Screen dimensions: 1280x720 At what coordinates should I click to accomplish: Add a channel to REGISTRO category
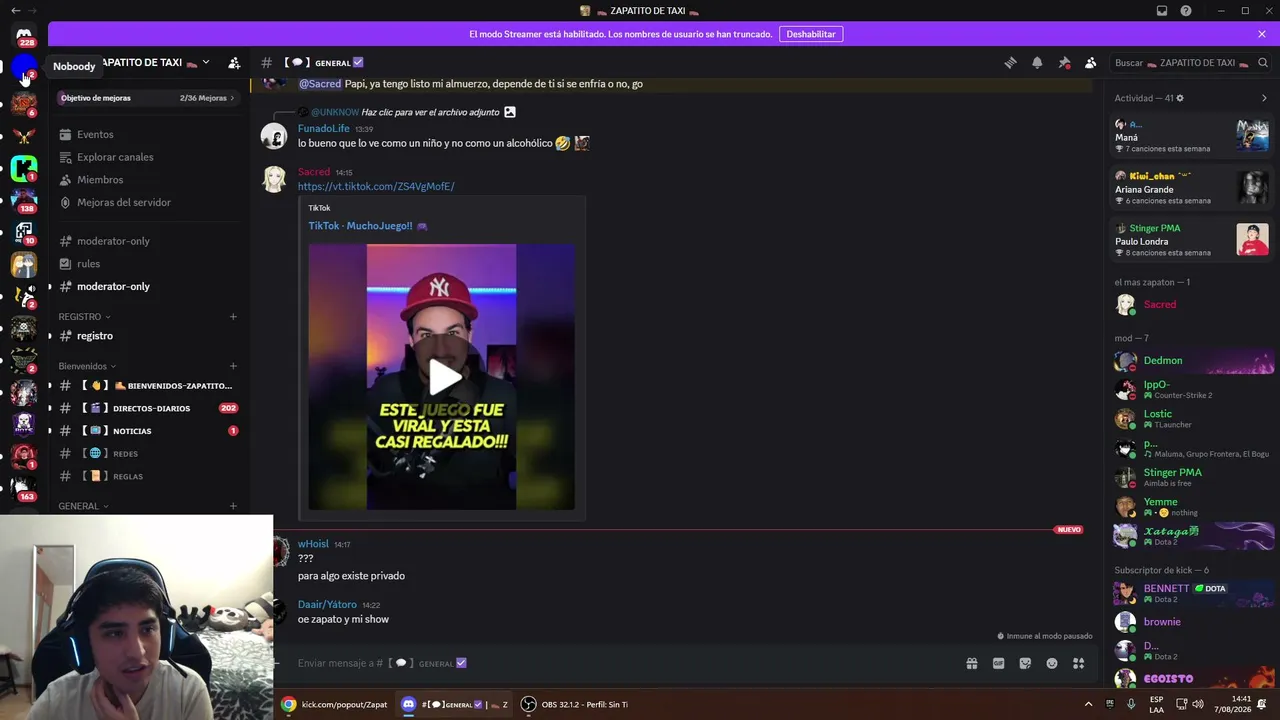coord(233,317)
